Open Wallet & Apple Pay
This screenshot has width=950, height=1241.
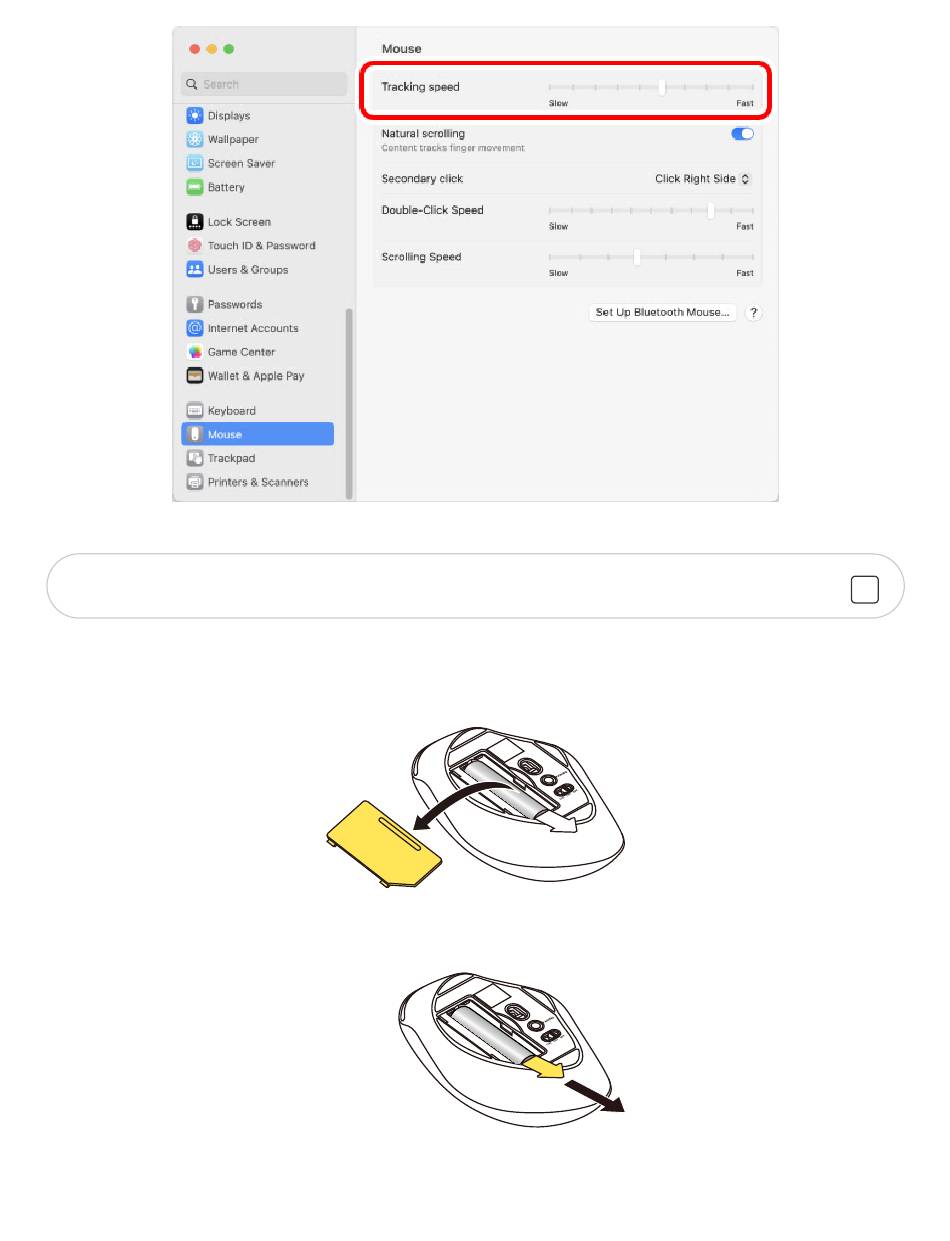[257, 376]
